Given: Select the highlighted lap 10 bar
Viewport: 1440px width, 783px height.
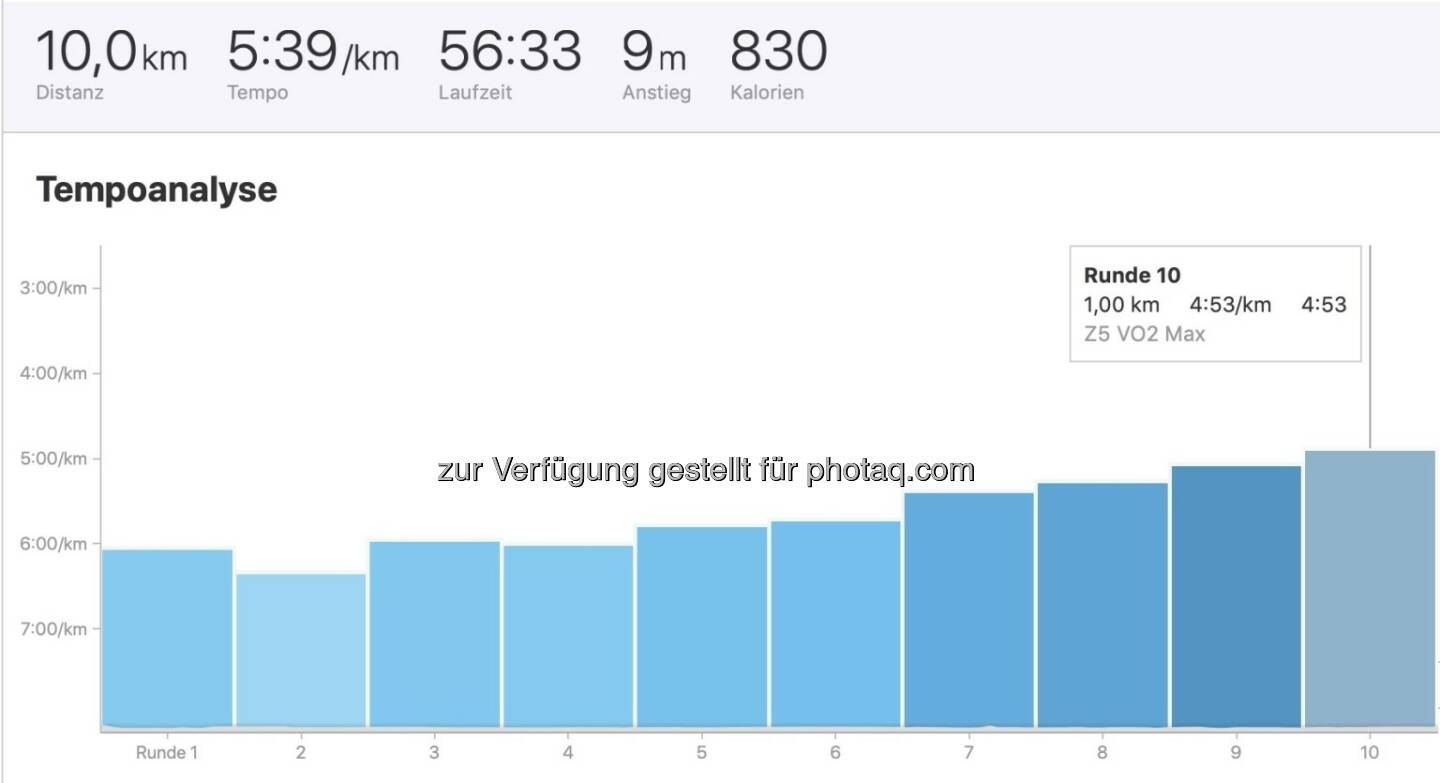Looking at the screenshot, I should click(1370, 588).
